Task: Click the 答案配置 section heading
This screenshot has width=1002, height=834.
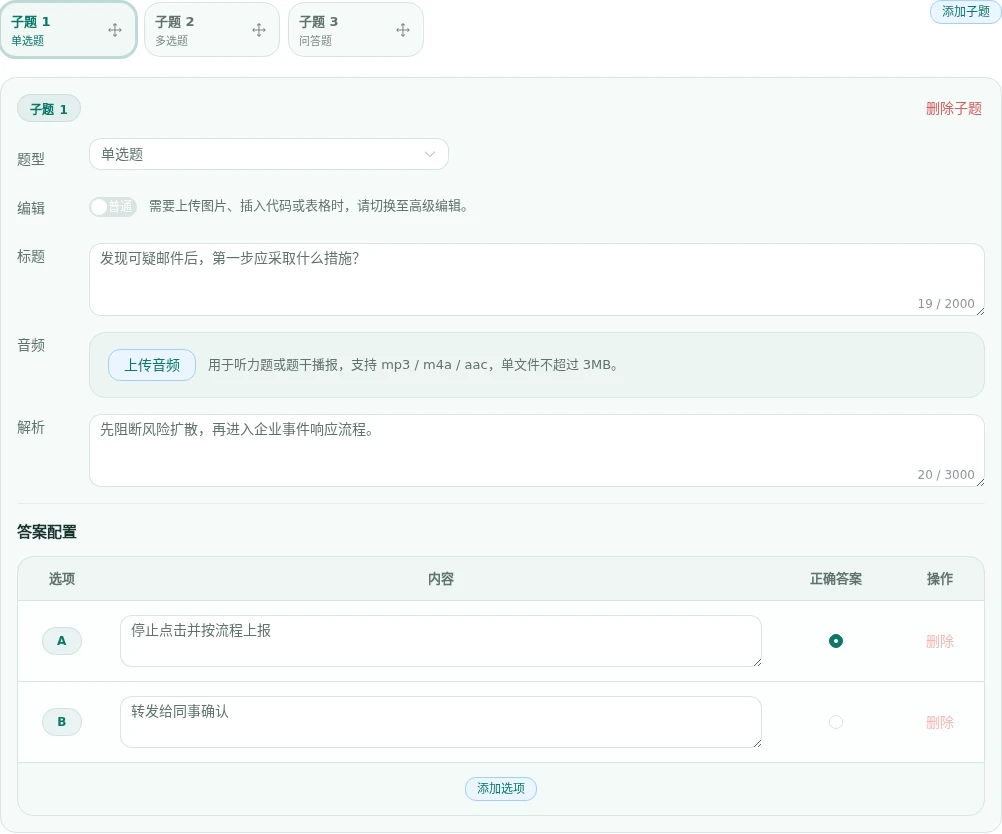Action: tap(47, 532)
